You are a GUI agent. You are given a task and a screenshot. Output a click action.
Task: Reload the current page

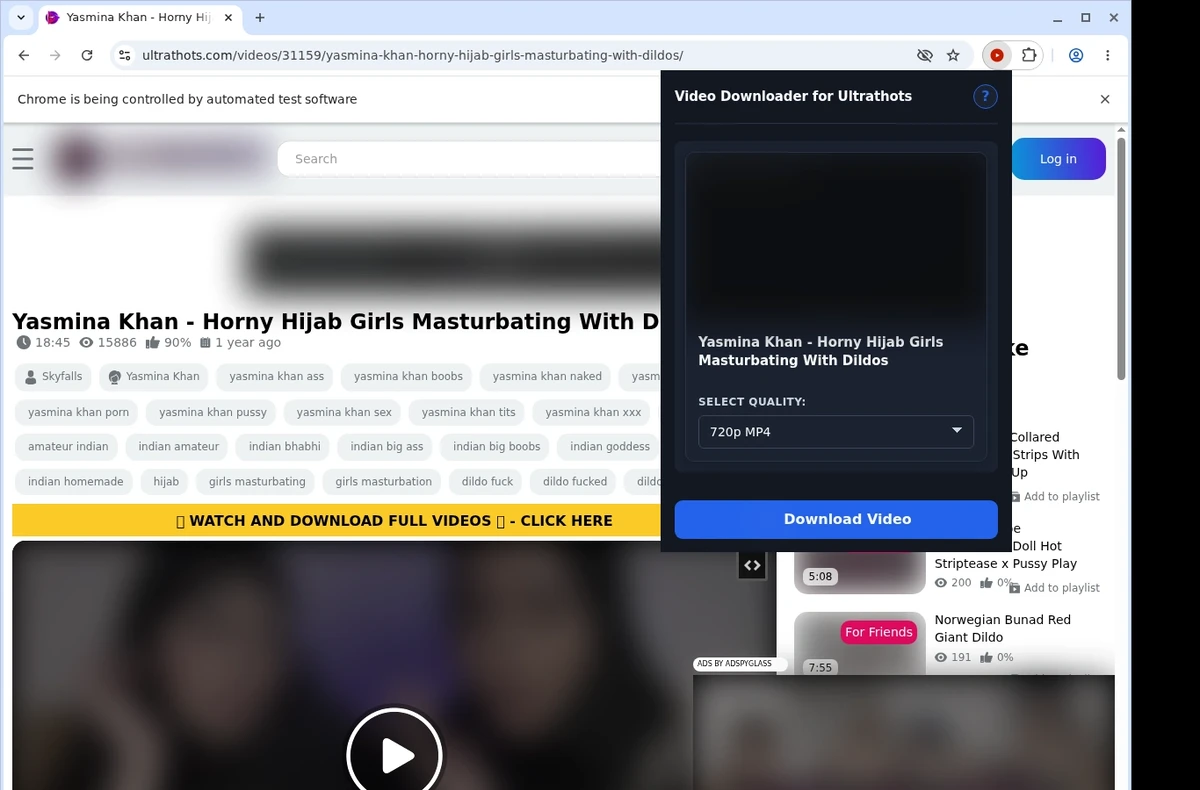(87, 56)
